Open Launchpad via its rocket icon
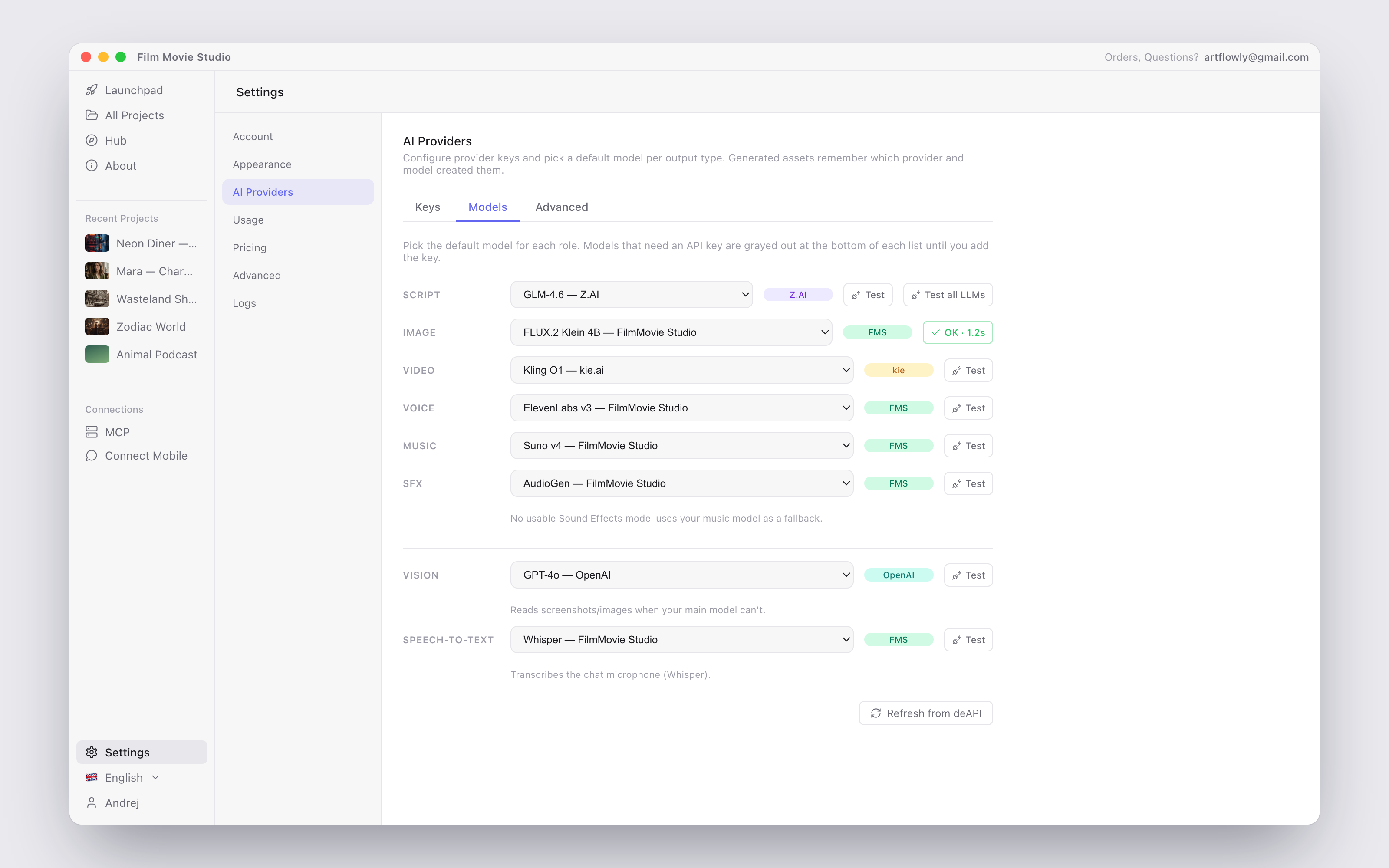 [x=91, y=89]
